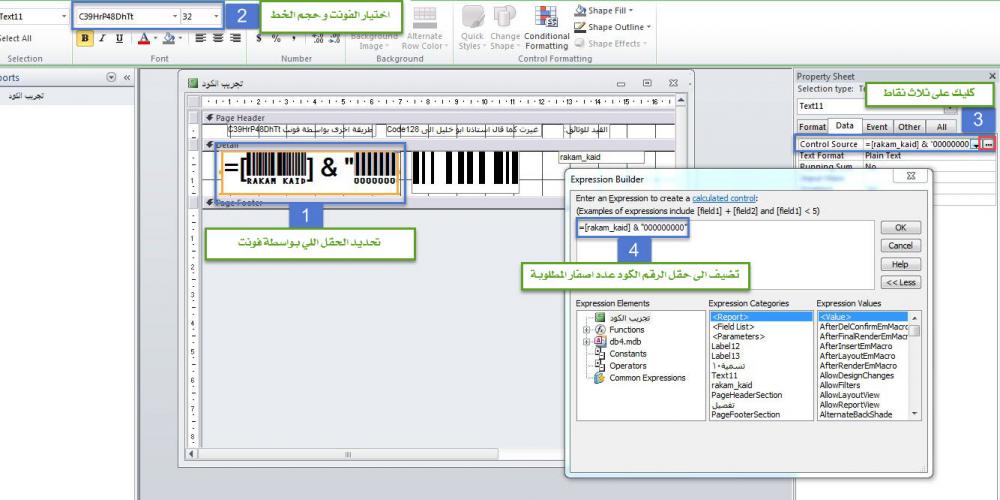1000x500 pixels.
Task: Open Change Shape menu
Action: click(x=505, y=29)
